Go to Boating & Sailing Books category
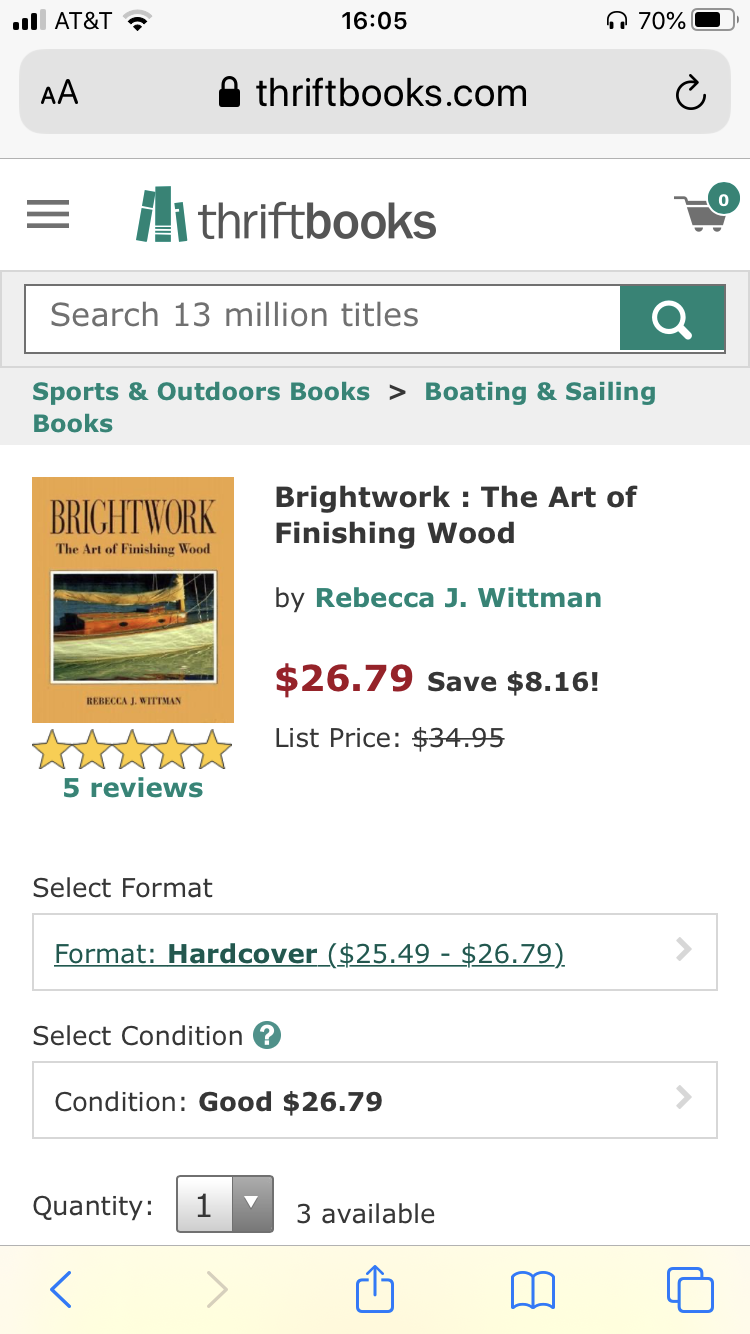This screenshot has height=1334, width=750. [344, 407]
